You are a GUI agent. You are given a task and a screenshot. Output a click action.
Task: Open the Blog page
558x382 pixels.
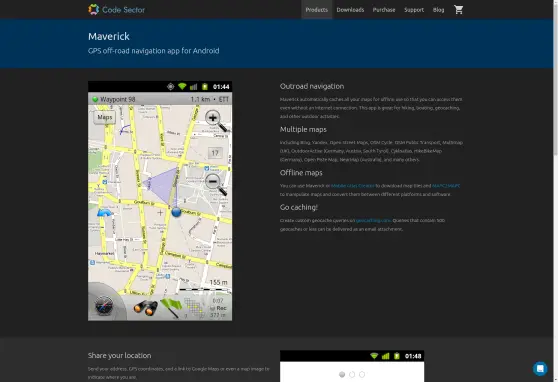[x=438, y=10]
